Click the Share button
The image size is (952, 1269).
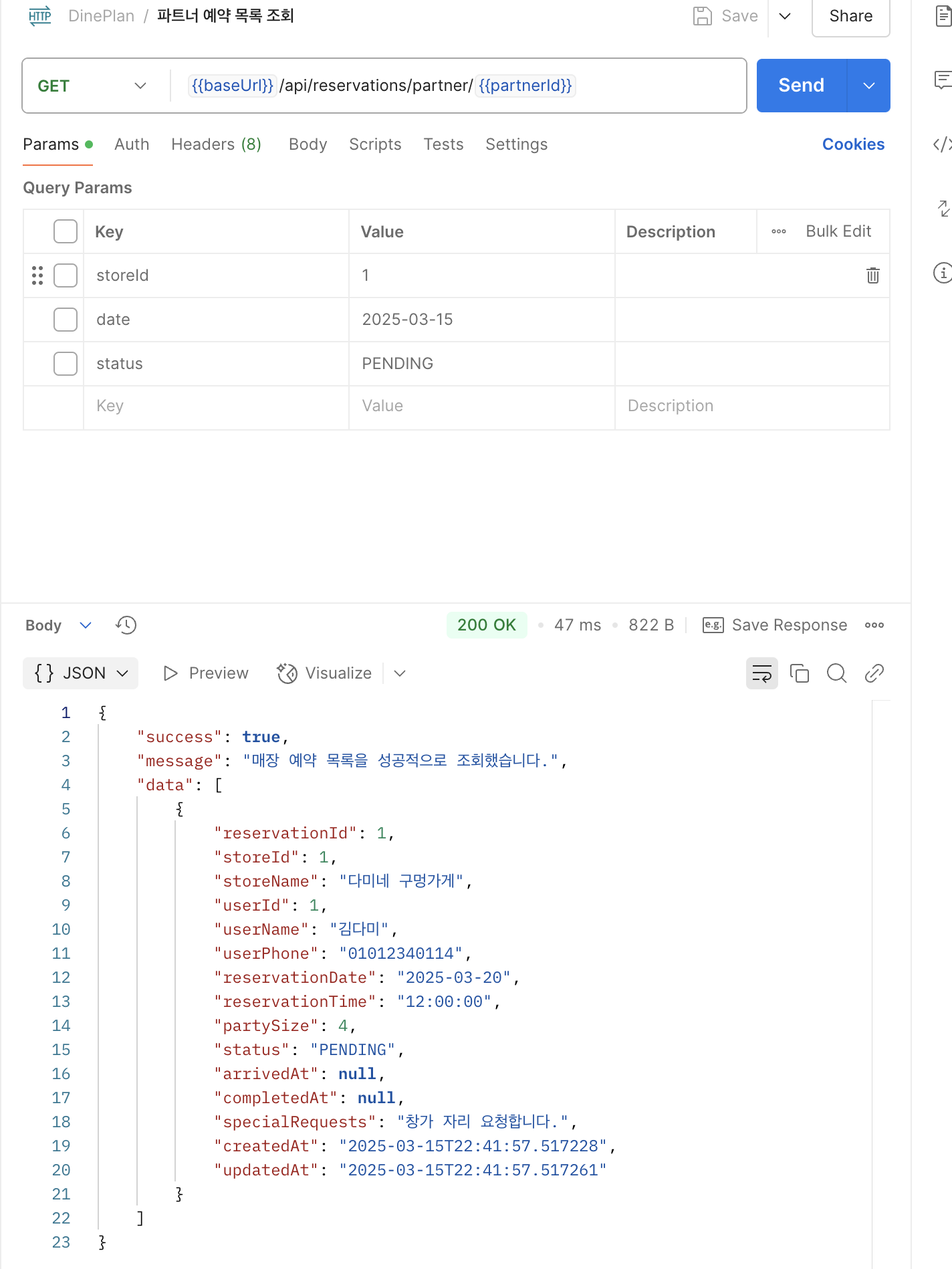tap(850, 16)
